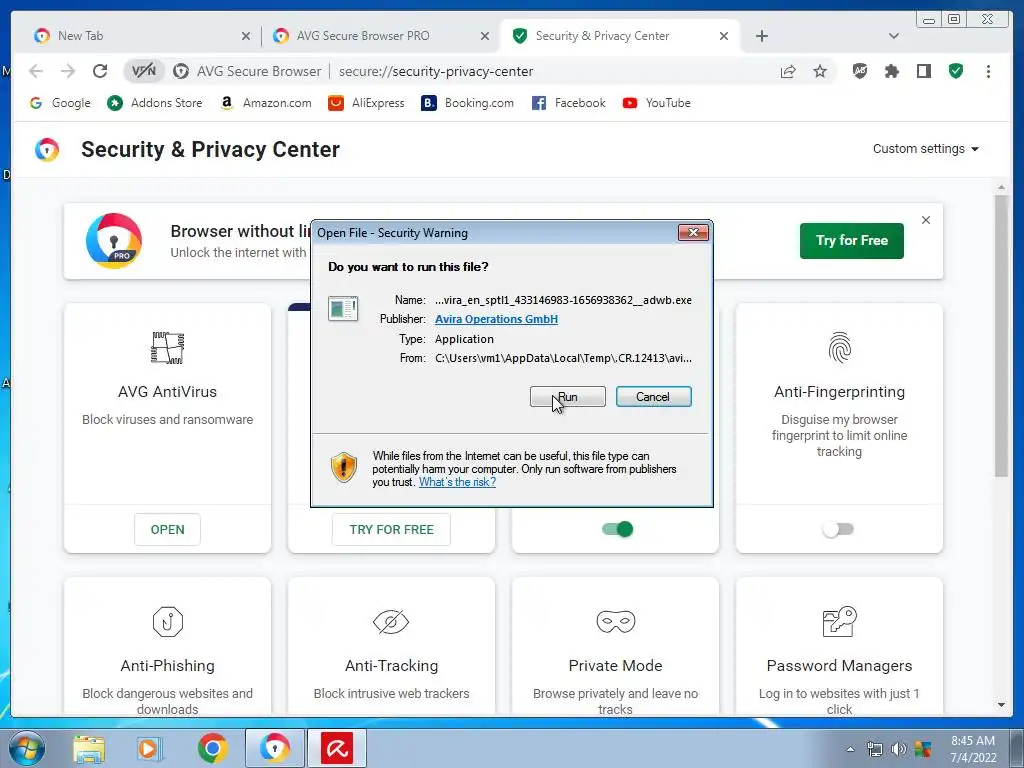Image resolution: width=1024 pixels, height=768 pixels.
Task: Open a new tab with plus button
Action: [x=761, y=36]
